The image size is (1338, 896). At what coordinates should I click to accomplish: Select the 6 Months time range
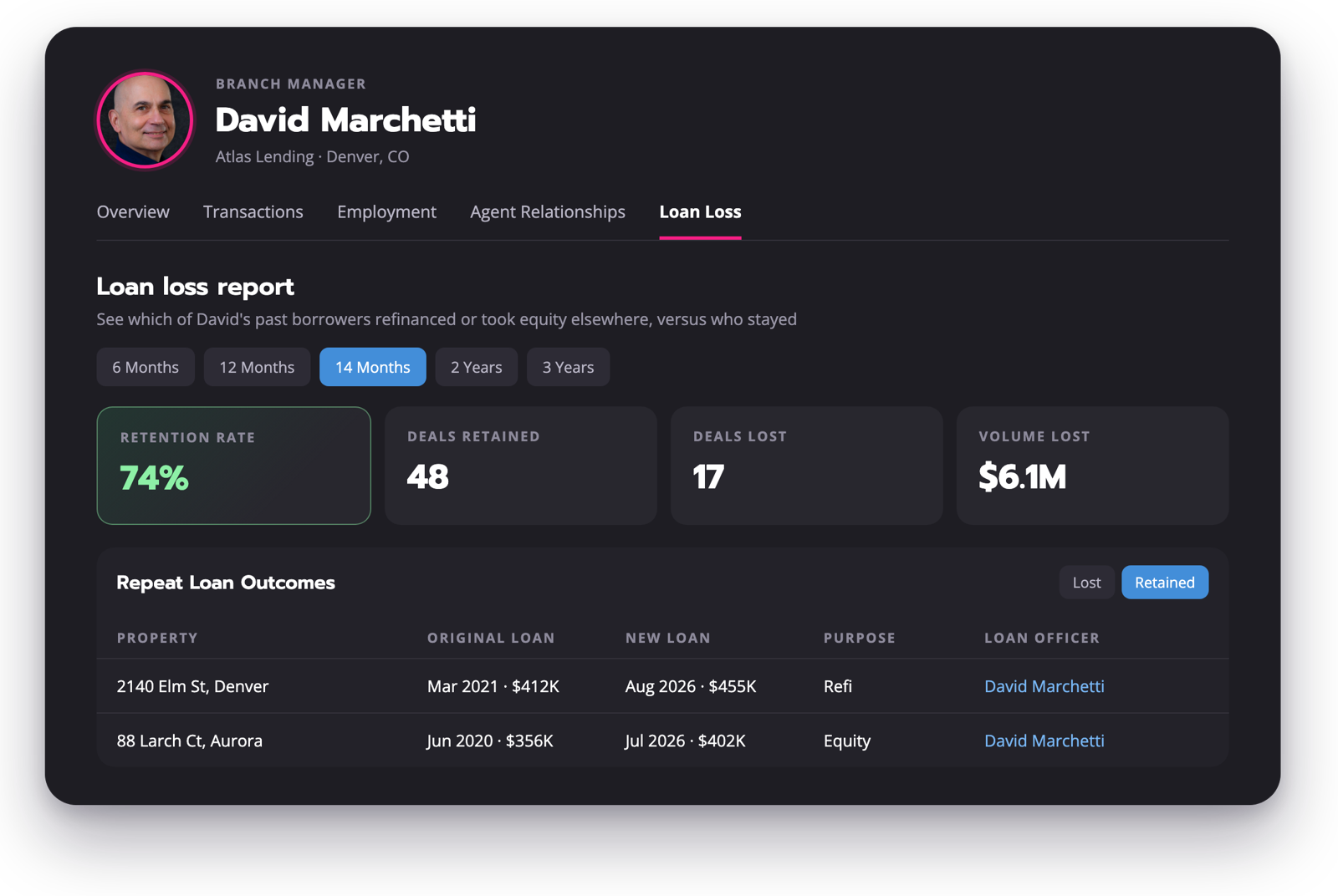pyautogui.click(x=146, y=367)
